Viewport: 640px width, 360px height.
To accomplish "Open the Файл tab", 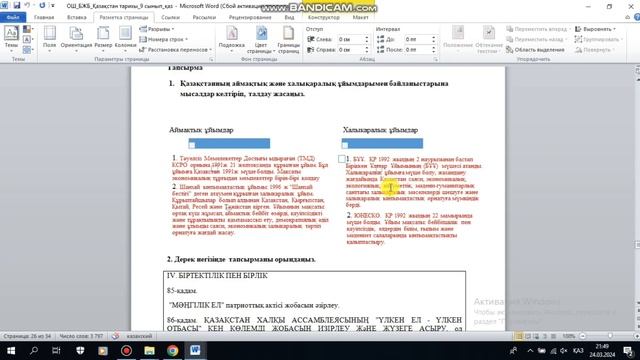I will click(x=13, y=18).
